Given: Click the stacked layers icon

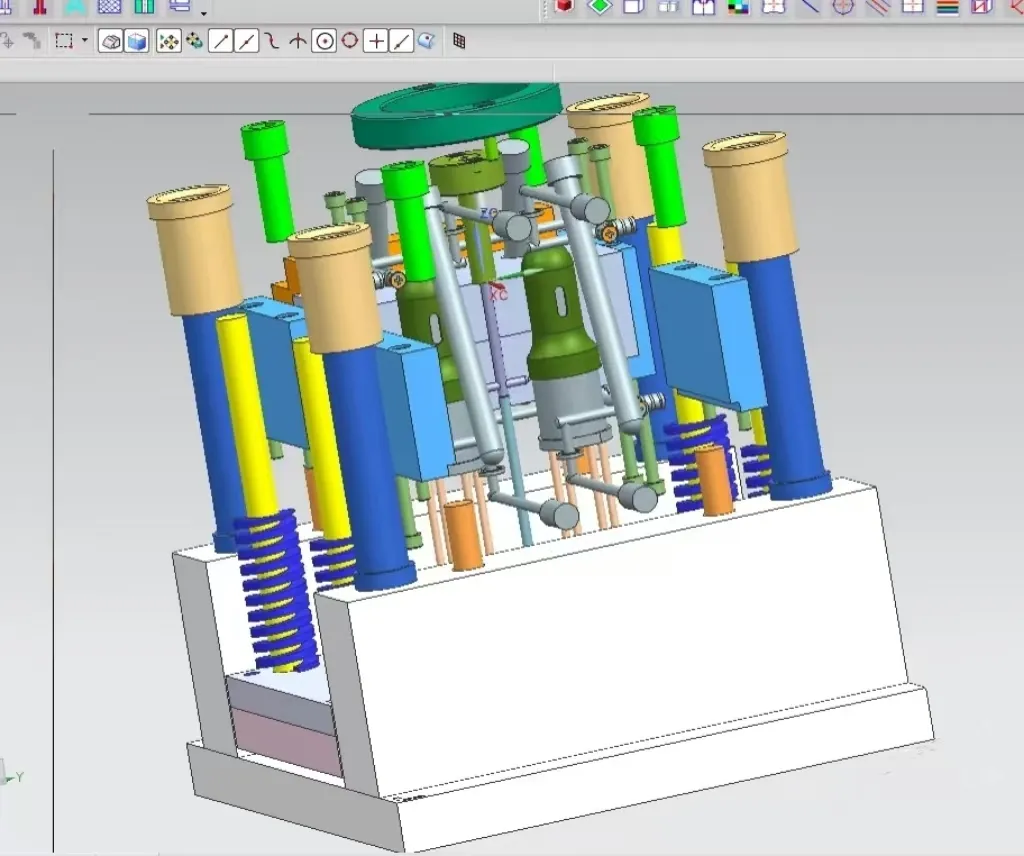Looking at the screenshot, I should click(x=179, y=7).
